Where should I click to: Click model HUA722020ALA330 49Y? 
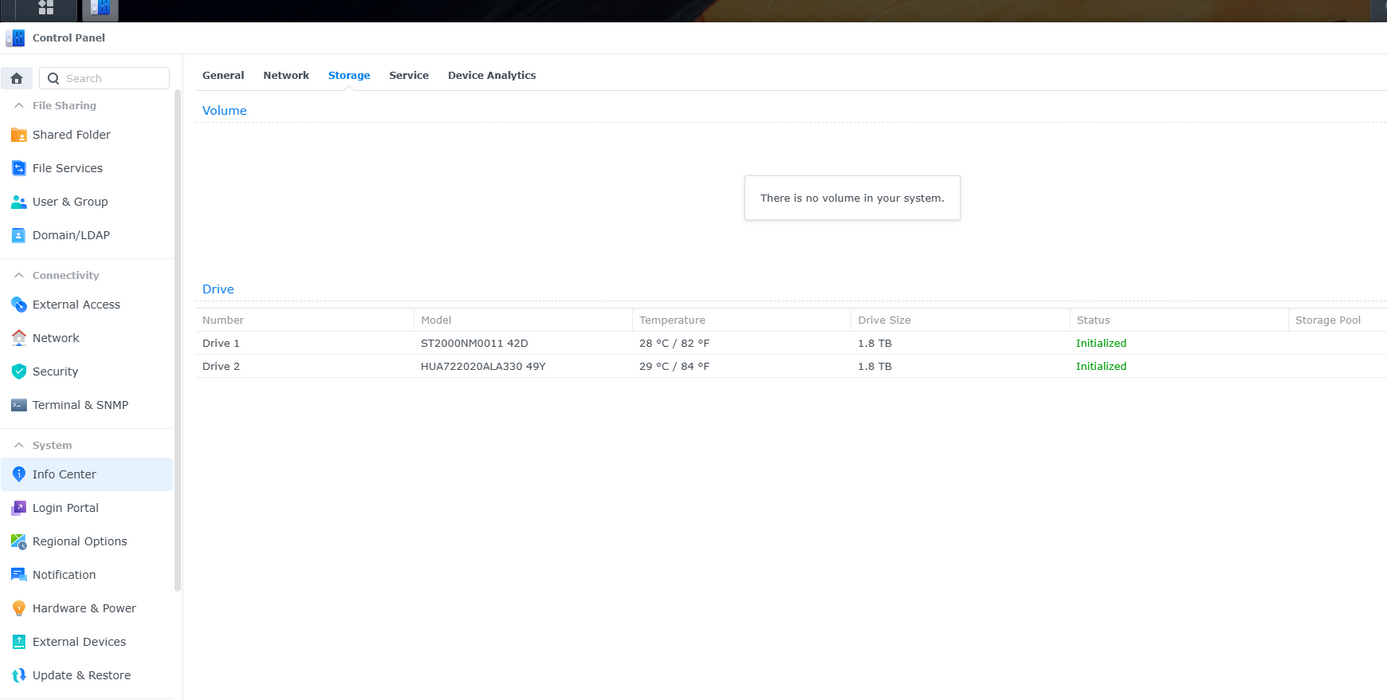pos(483,366)
